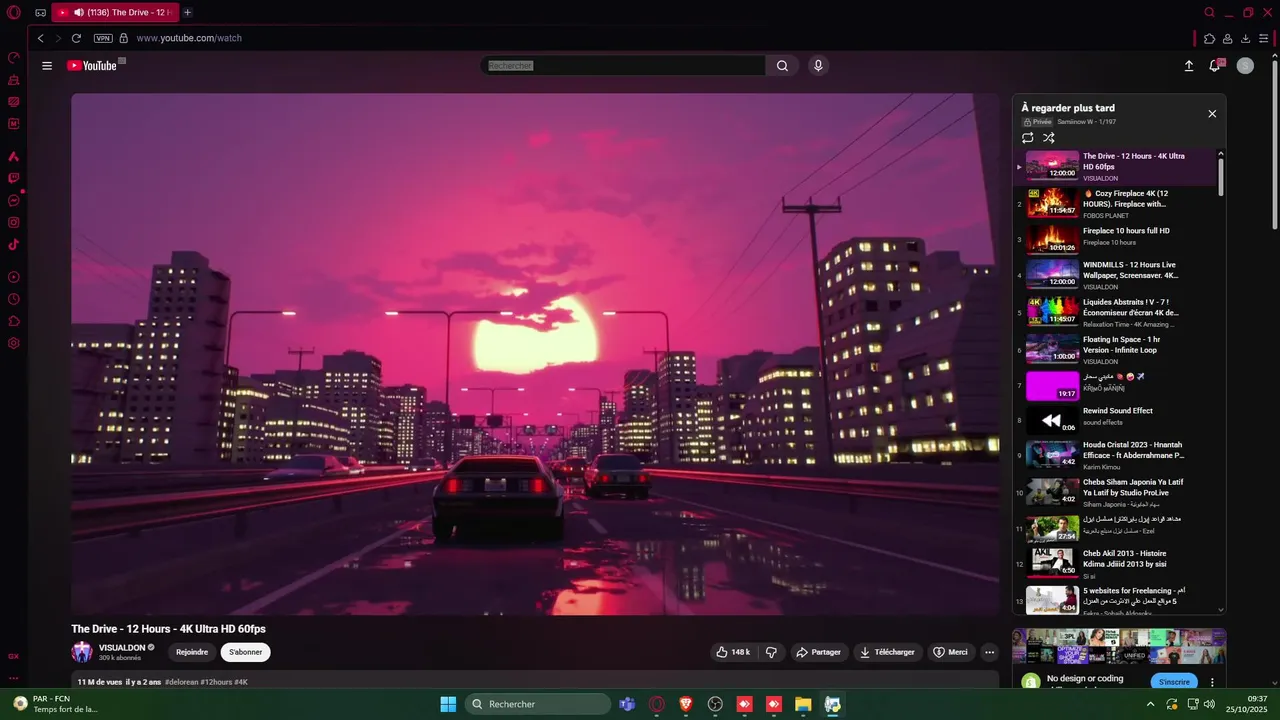Toggle the VPN badge in address bar
Viewport: 1280px width, 720px height.
[x=103, y=38]
